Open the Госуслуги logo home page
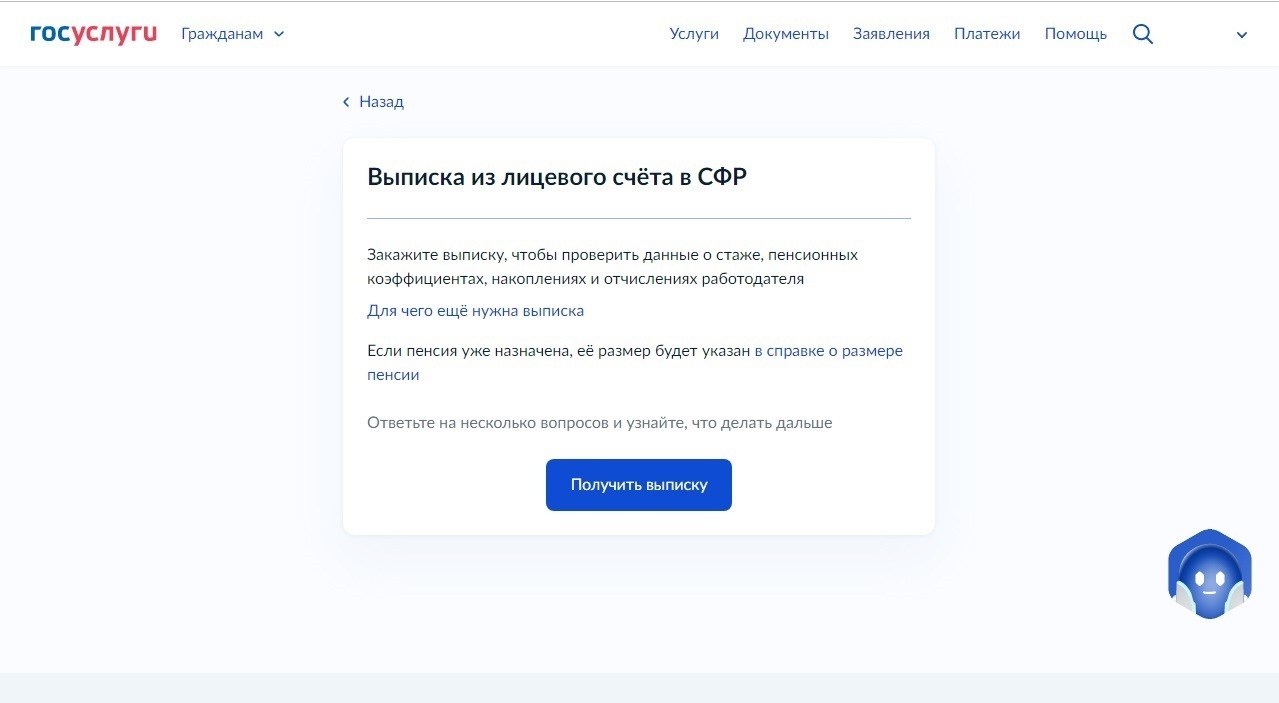Viewport: 1279px width, 703px height. tap(94, 34)
